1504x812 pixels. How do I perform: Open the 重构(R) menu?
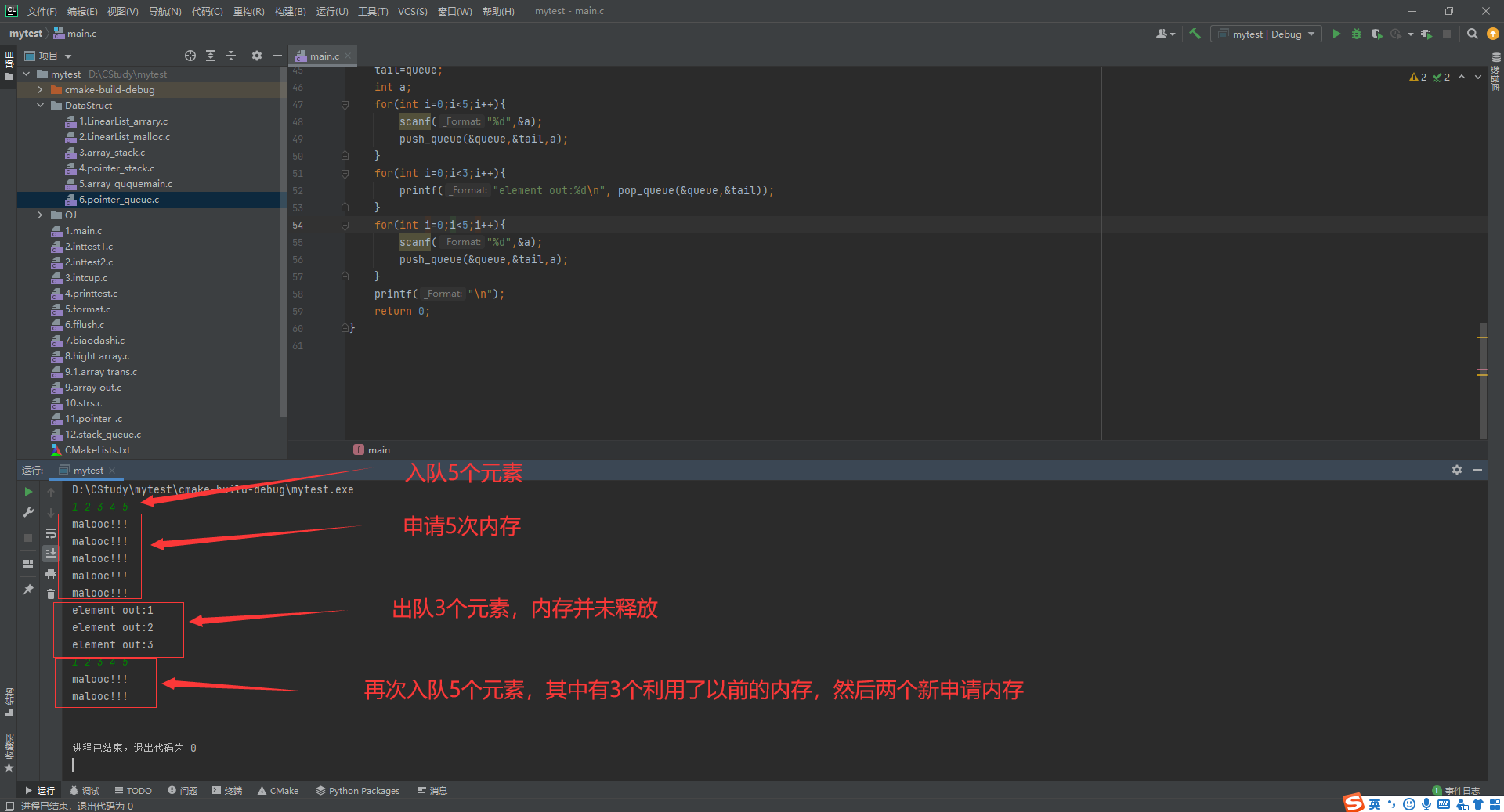tap(248, 11)
